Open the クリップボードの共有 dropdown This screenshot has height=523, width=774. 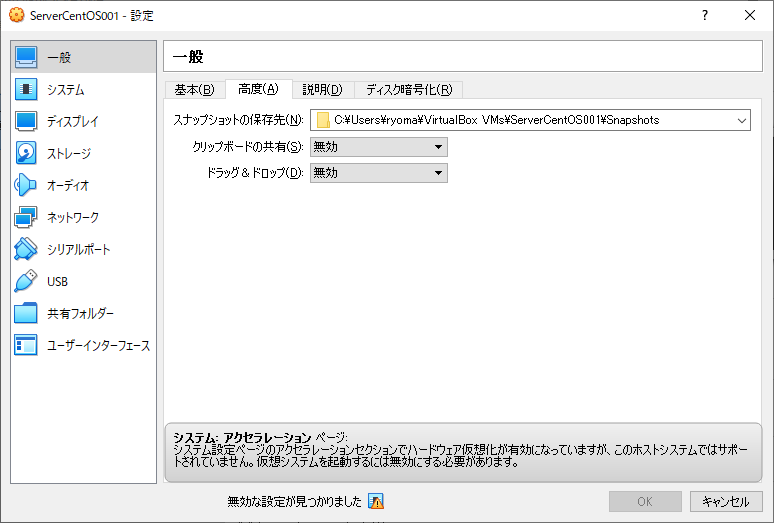coord(379,147)
